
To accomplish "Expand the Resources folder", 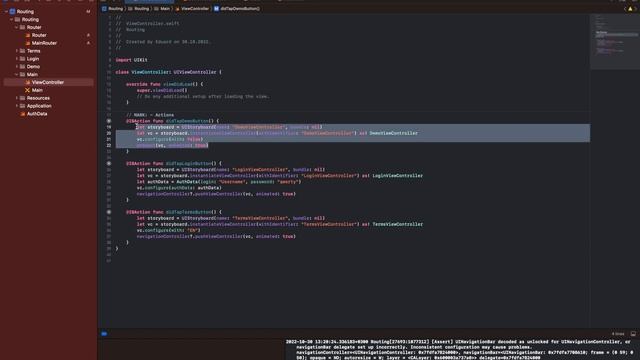I will coord(17,98).
